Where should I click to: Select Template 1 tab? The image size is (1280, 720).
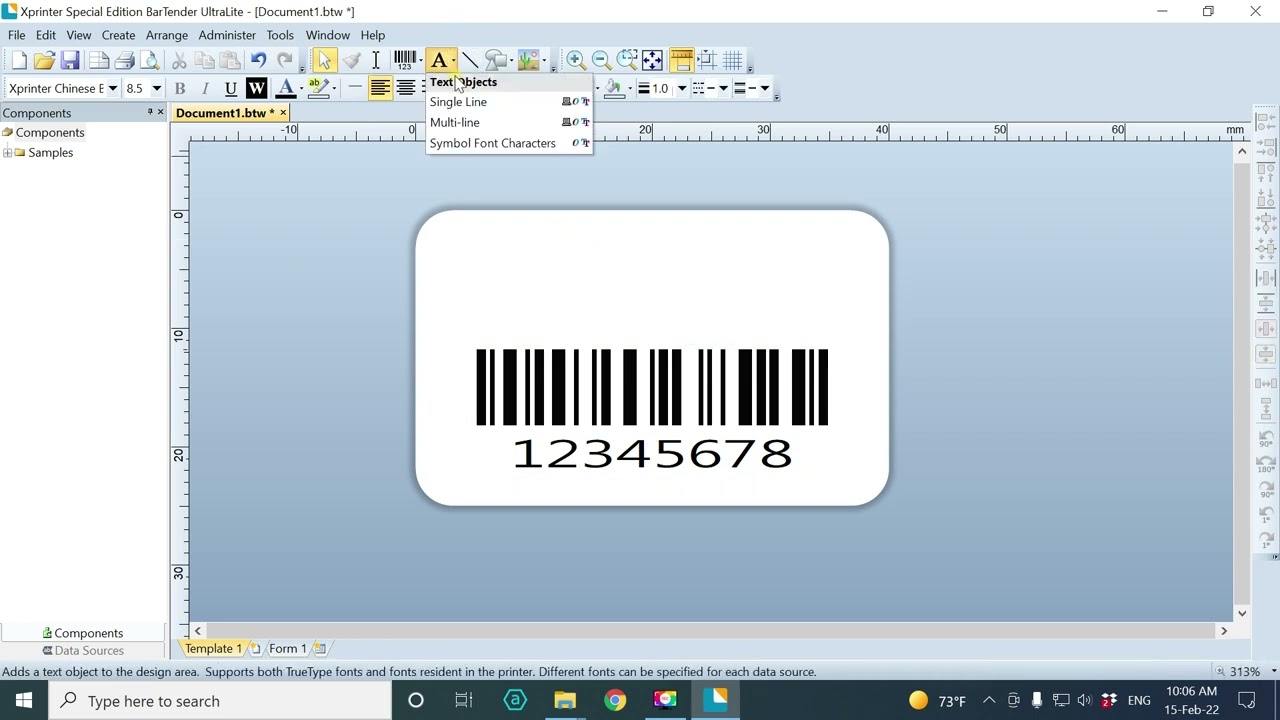pyautogui.click(x=212, y=649)
